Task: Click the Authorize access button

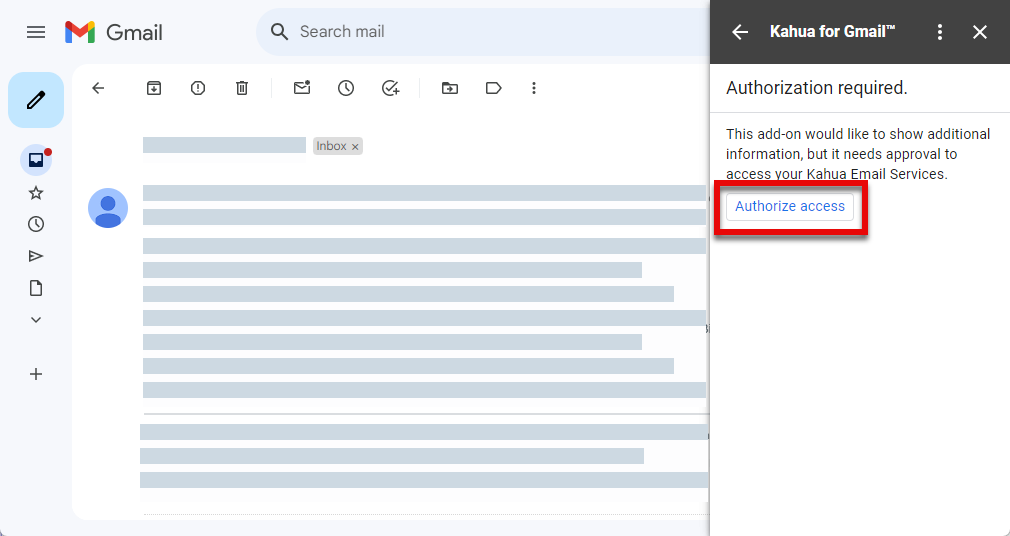Action: click(790, 207)
